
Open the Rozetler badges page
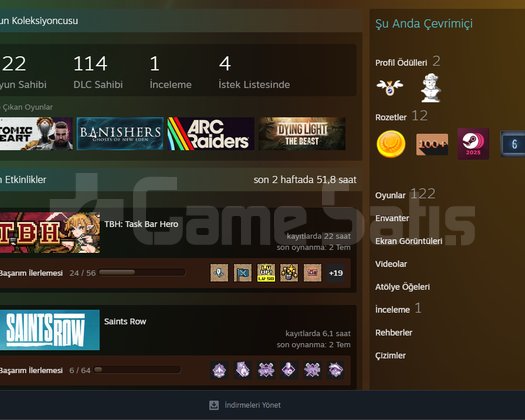pos(391,117)
